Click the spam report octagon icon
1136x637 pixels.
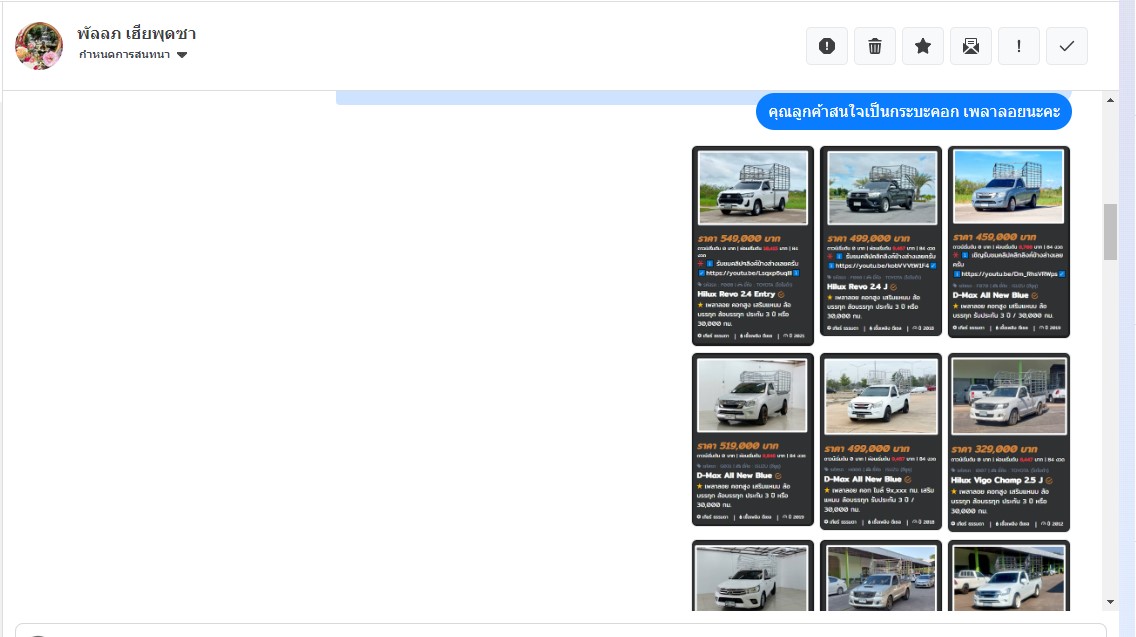(826, 46)
